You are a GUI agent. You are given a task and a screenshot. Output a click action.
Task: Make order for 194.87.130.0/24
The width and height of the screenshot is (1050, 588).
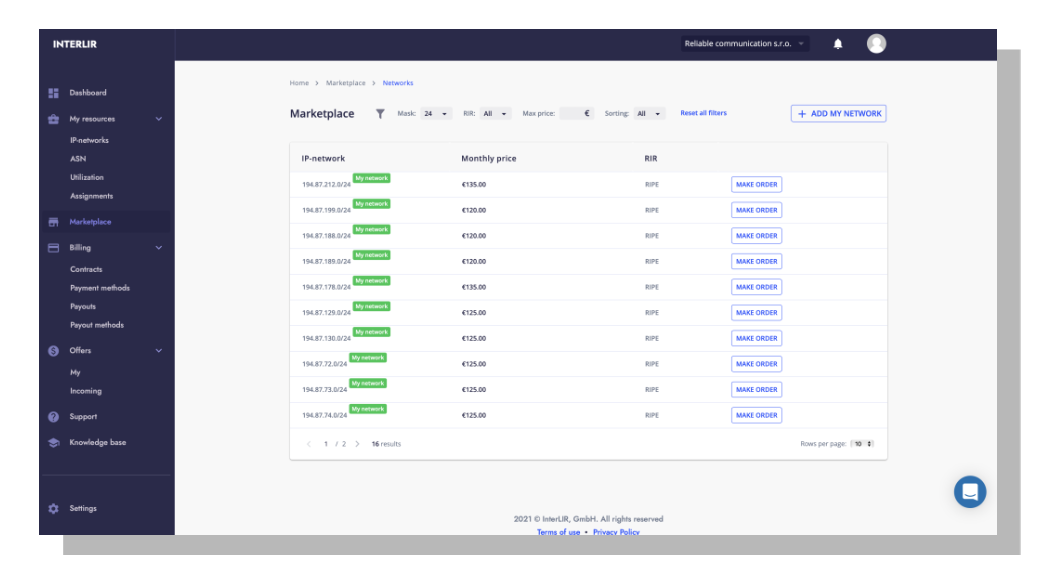point(757,339)
